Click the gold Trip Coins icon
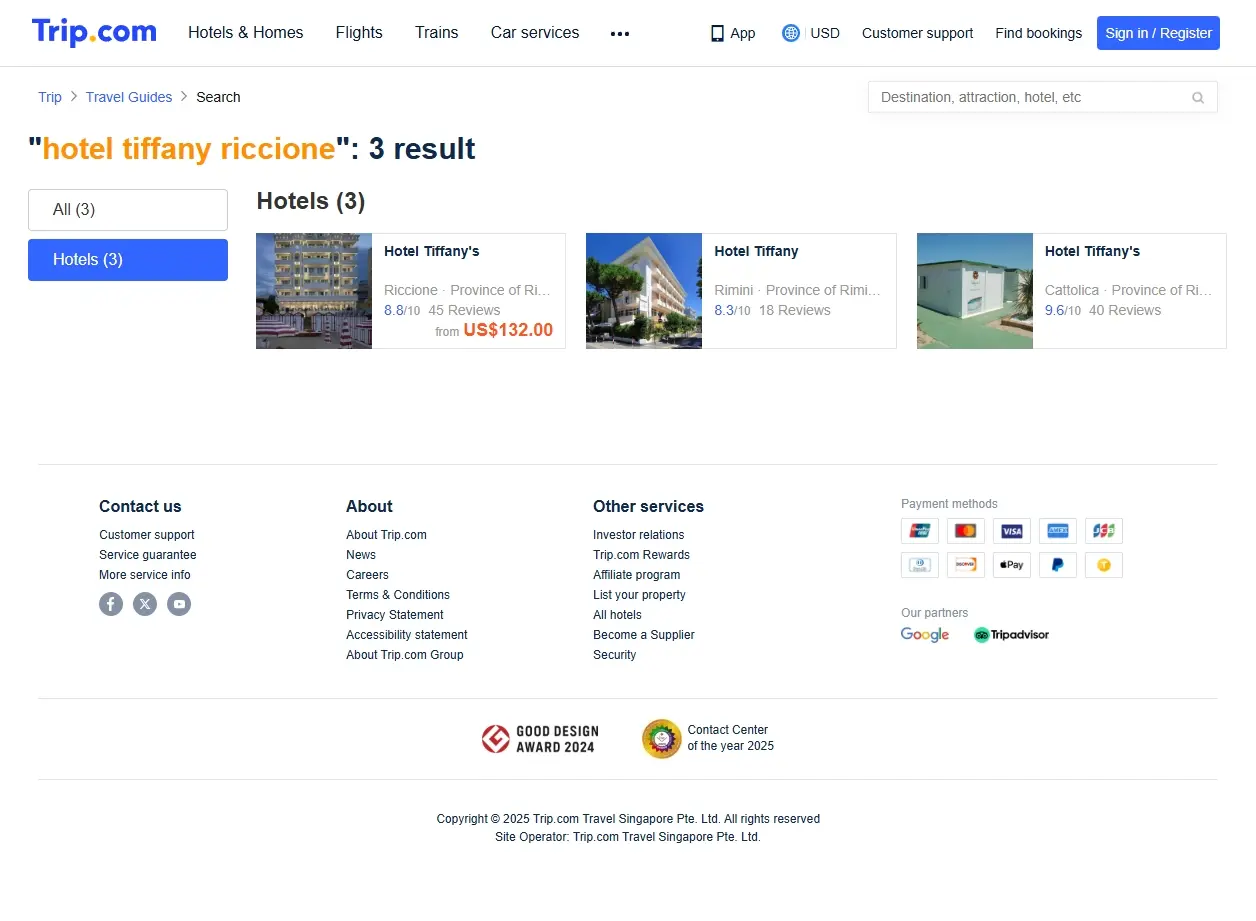The image size is (1256, 921). tap(1104, 565)
